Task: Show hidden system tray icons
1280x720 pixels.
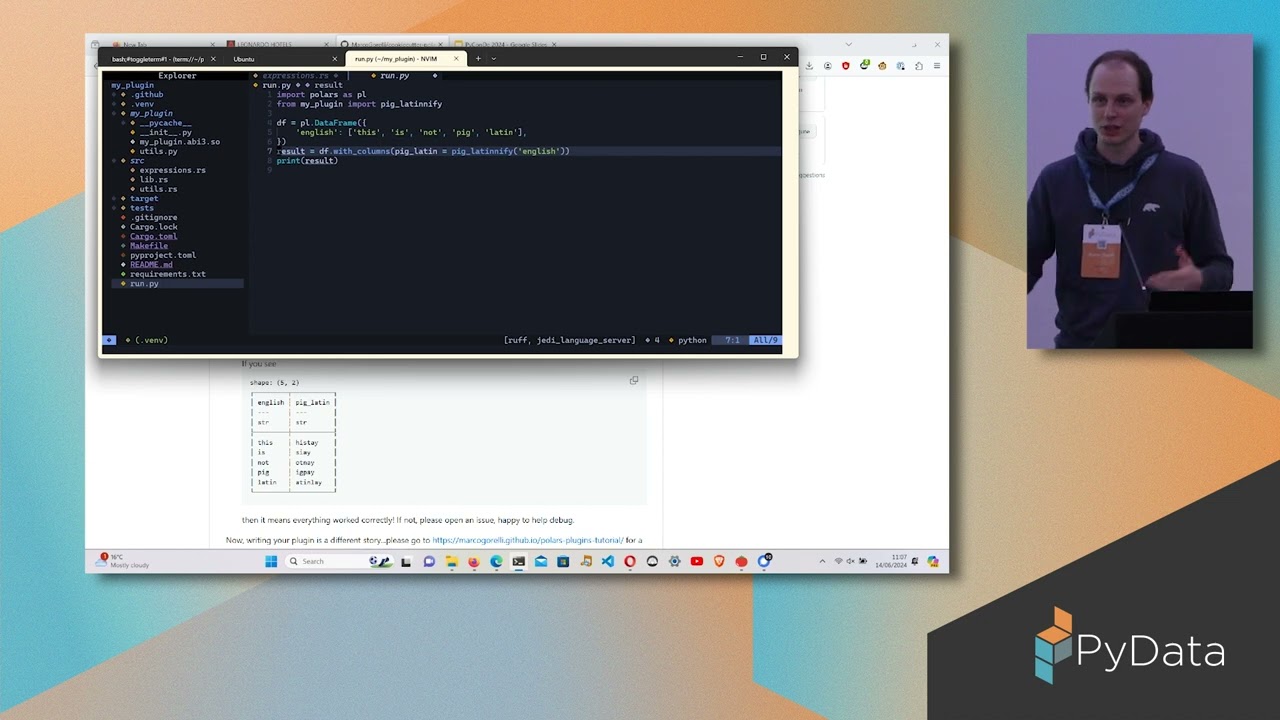Action: pos(822,561)
